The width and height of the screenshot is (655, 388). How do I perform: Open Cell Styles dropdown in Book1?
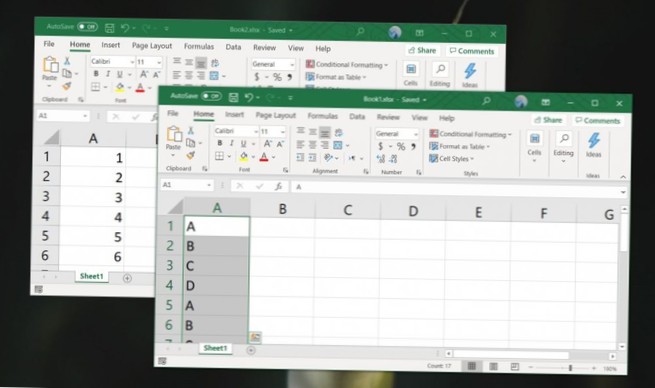[452, 159]
